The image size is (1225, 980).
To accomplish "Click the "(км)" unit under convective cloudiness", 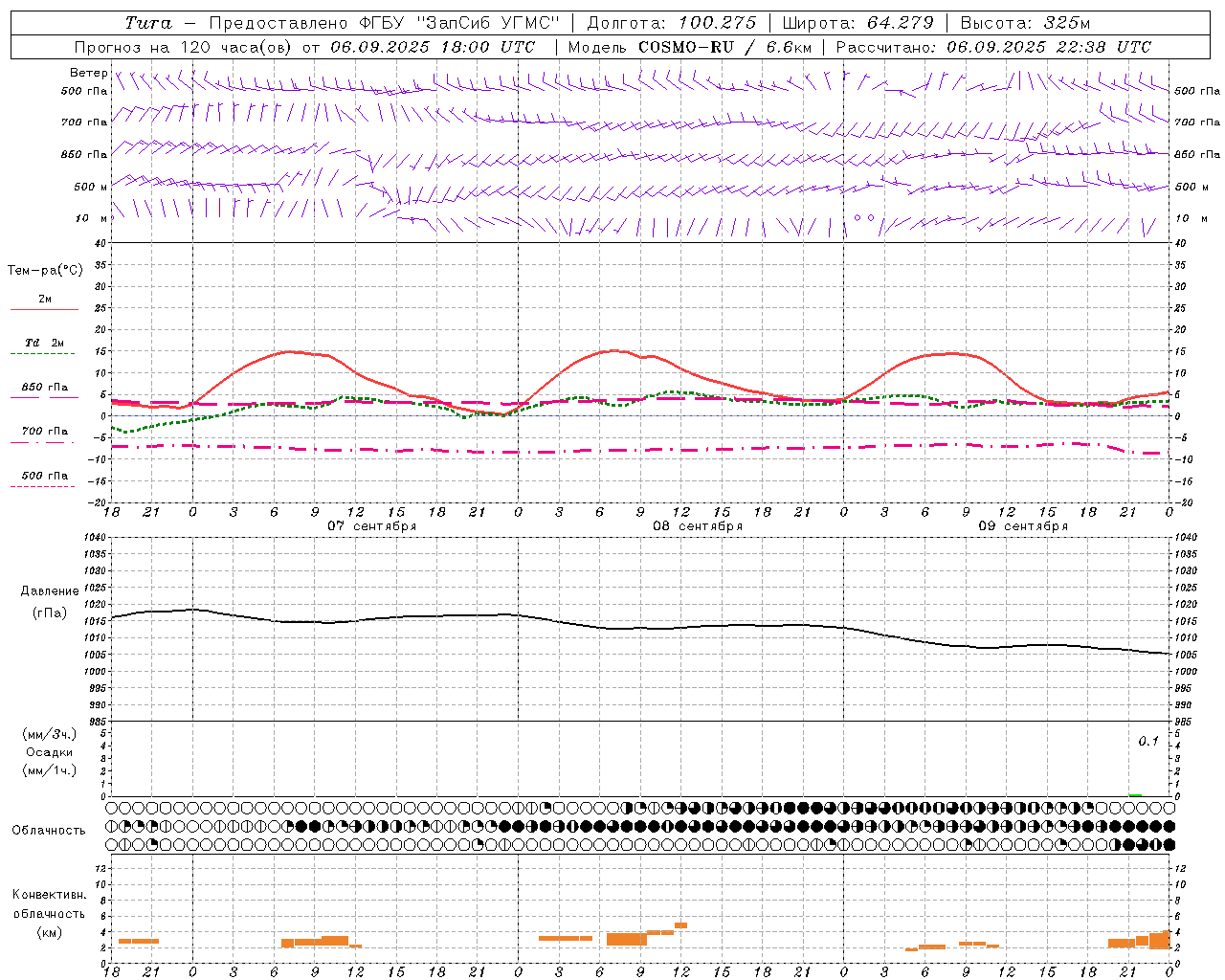I will 50,932.
